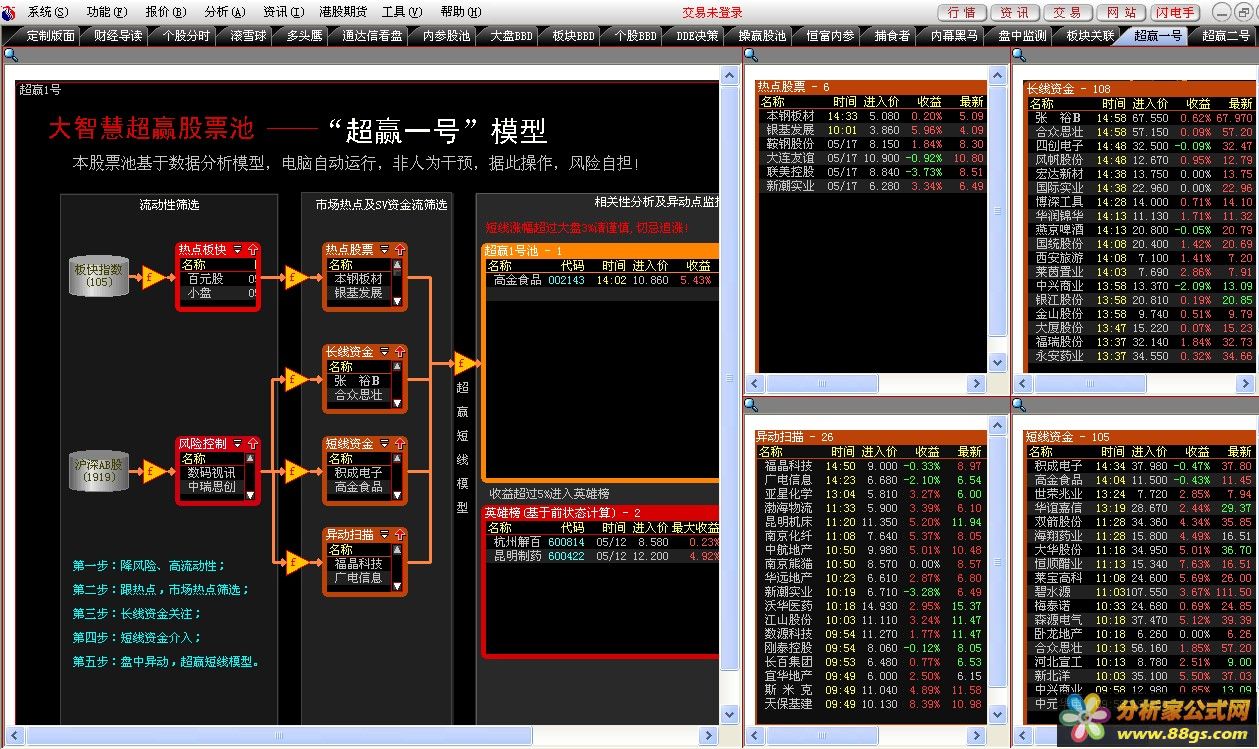Open the dropdown triangle on 长线资金 flow box

(x=384, y=352)
